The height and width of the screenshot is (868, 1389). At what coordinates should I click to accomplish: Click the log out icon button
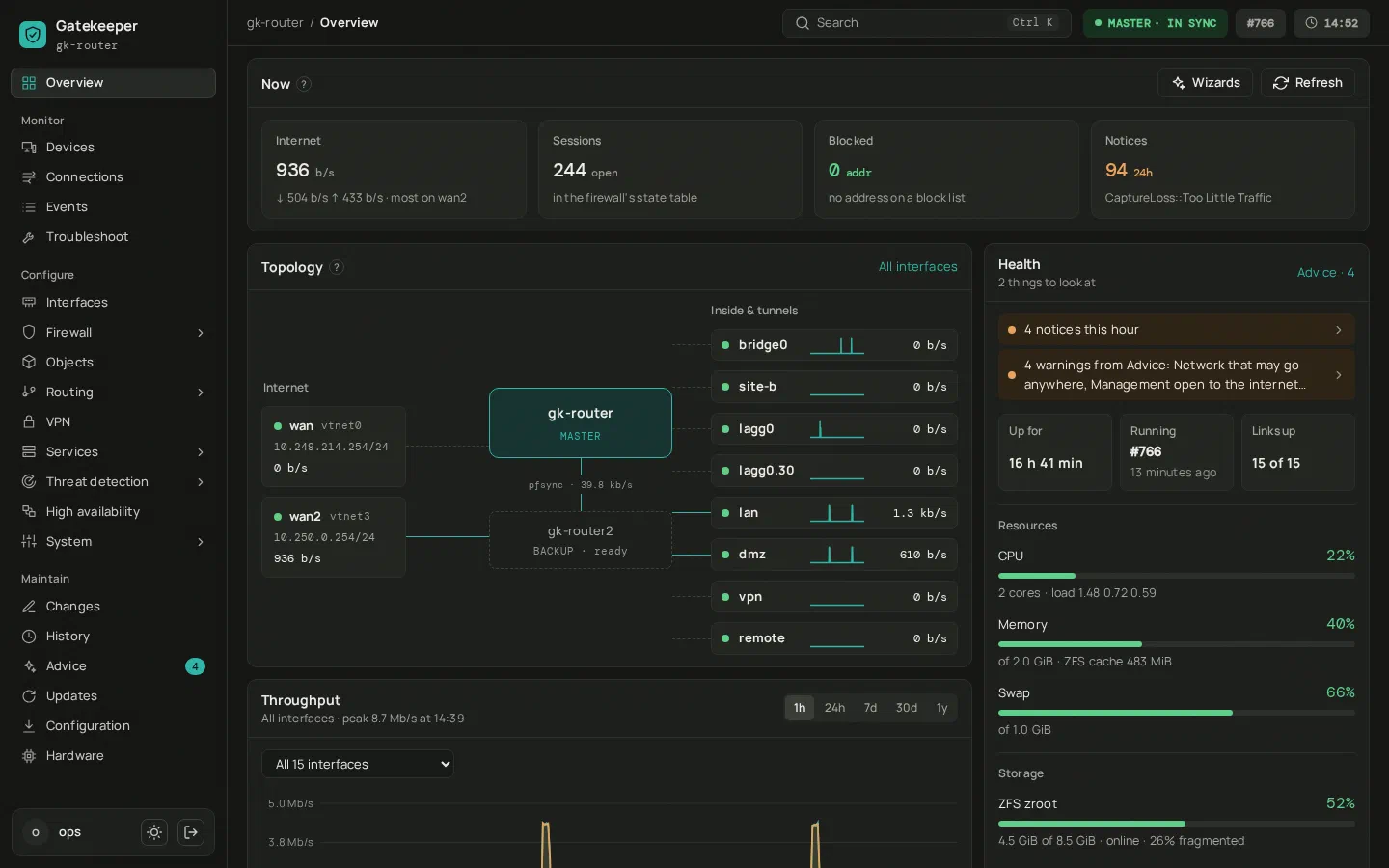pos(191,832)
